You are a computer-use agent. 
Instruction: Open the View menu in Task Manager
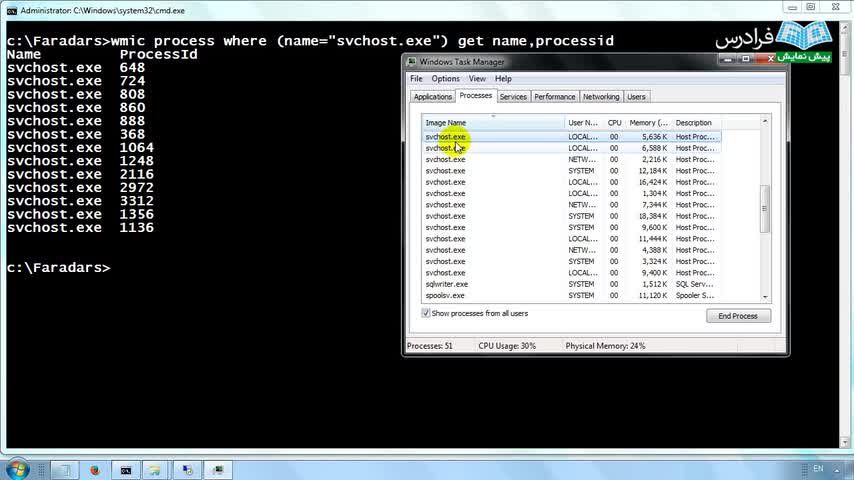point(477,78)
